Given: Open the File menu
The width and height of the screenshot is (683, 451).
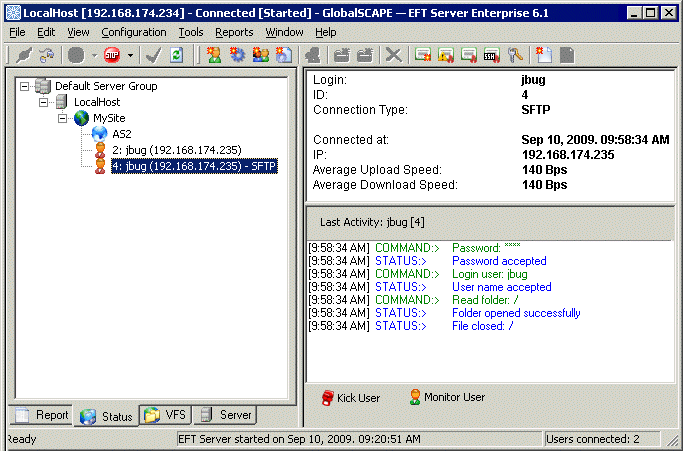Looking at the screenshot, I should 17,32.
